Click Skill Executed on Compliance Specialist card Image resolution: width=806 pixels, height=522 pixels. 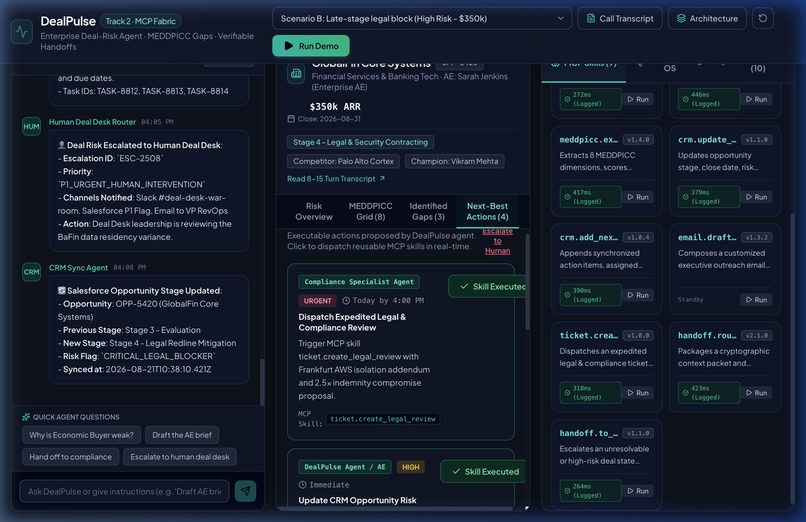(488, 286)
